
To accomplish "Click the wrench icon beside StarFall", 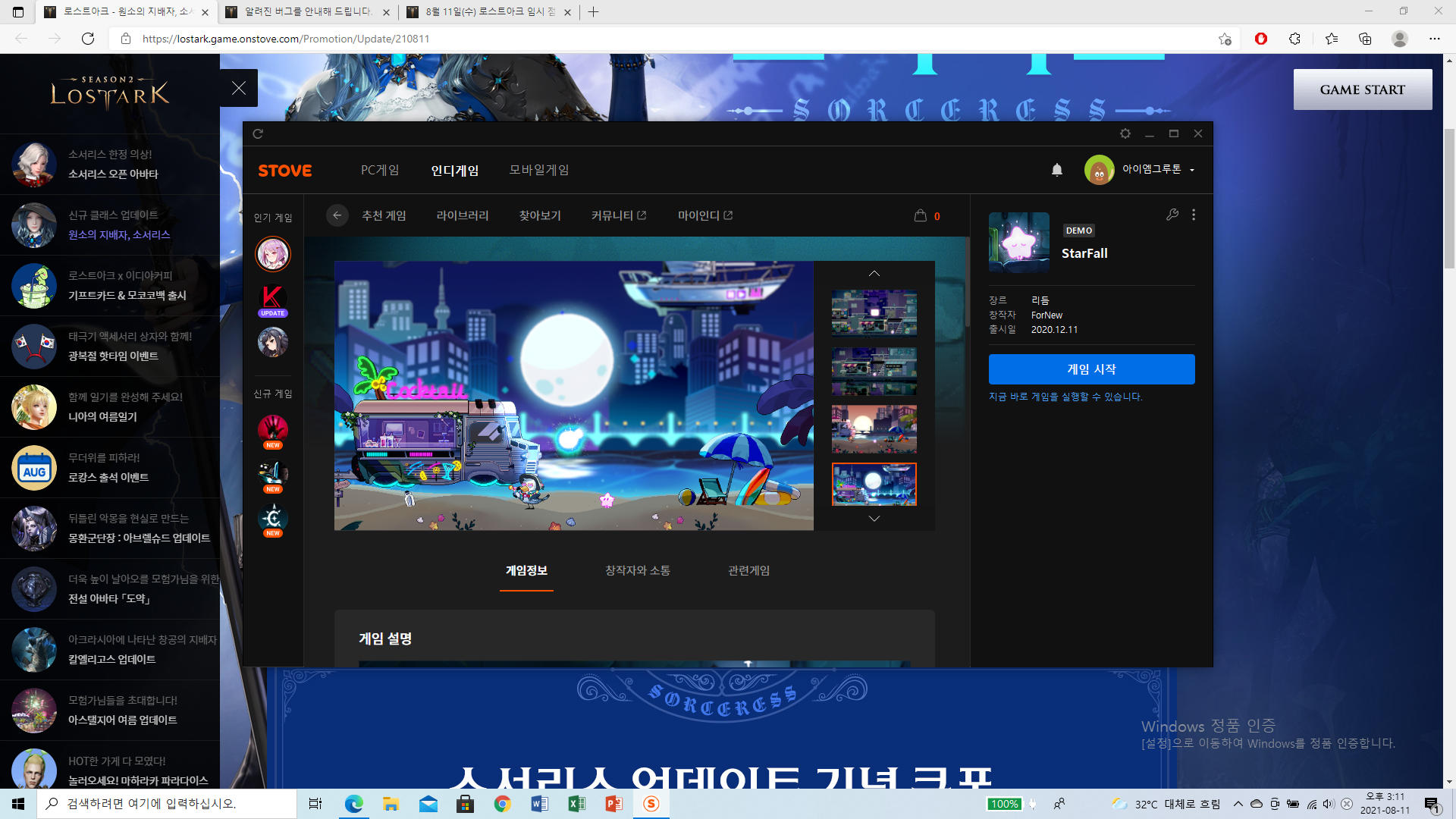I will point(1172,215).
